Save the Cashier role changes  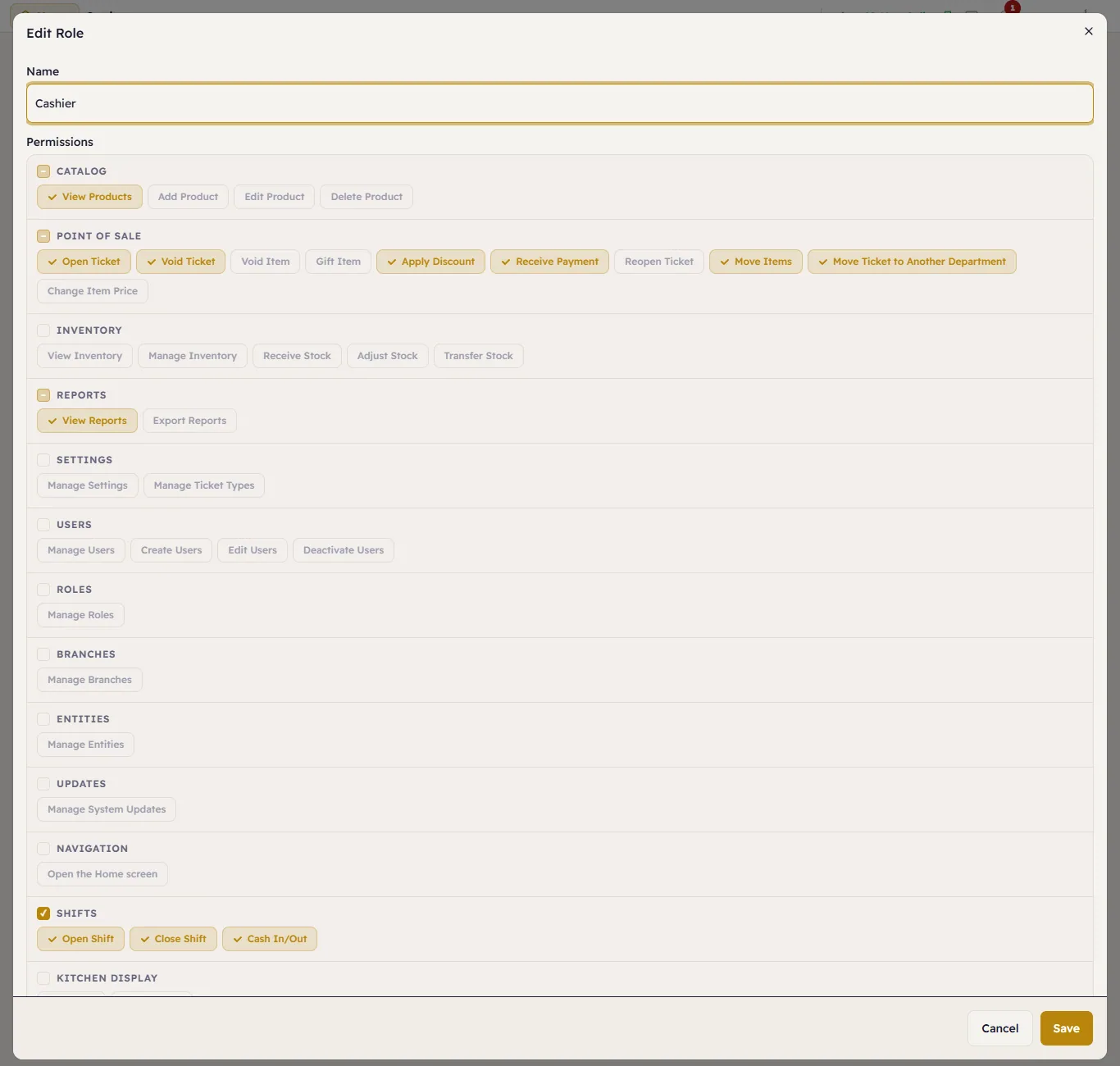1067,1028
